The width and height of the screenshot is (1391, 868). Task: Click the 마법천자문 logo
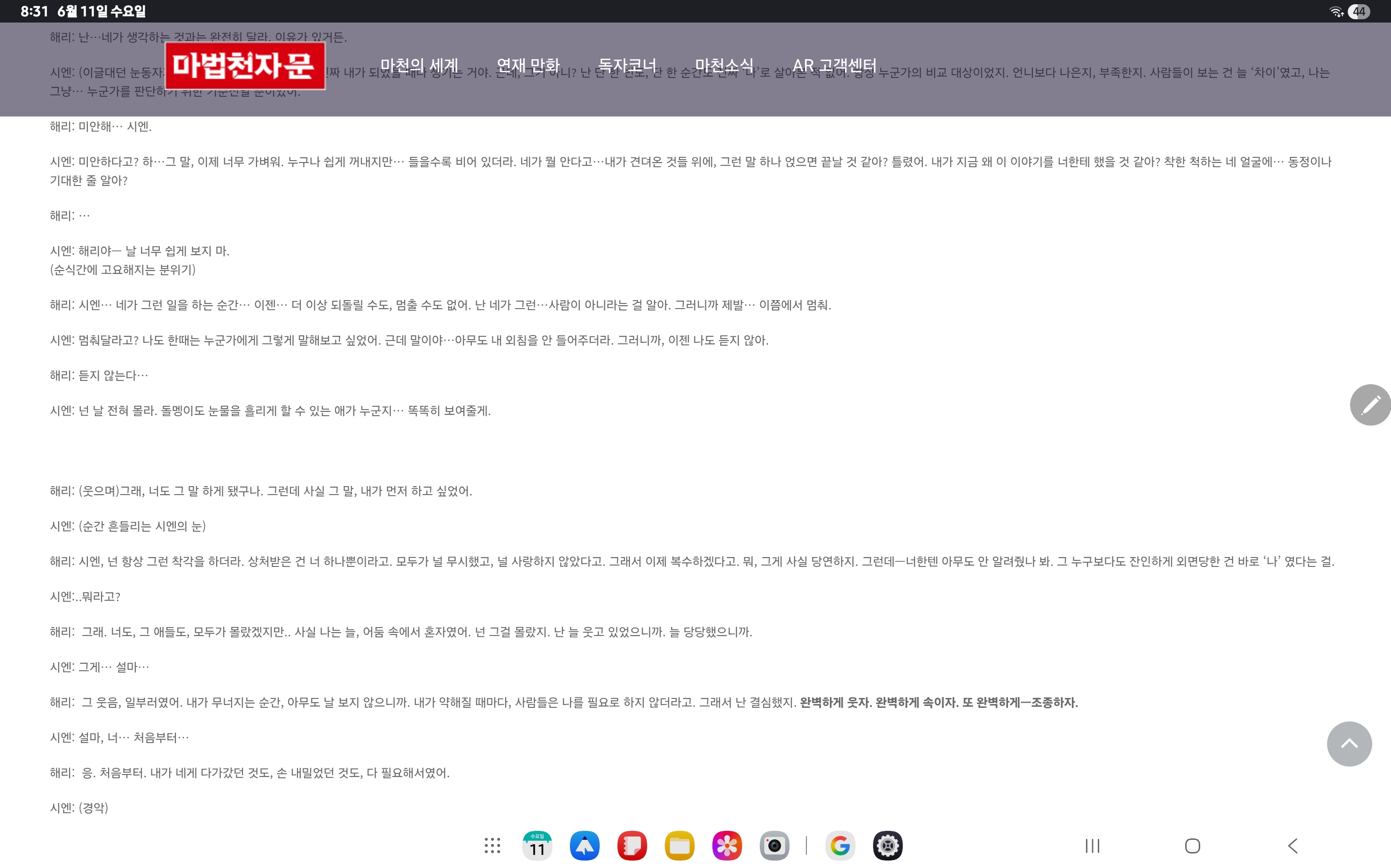coord(245,65)
